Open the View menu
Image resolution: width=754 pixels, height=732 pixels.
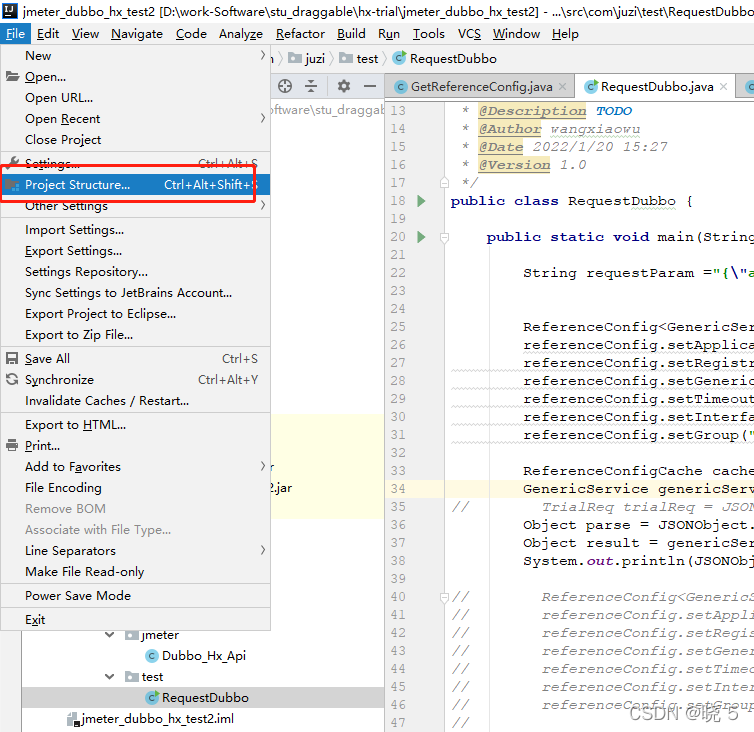85,34
